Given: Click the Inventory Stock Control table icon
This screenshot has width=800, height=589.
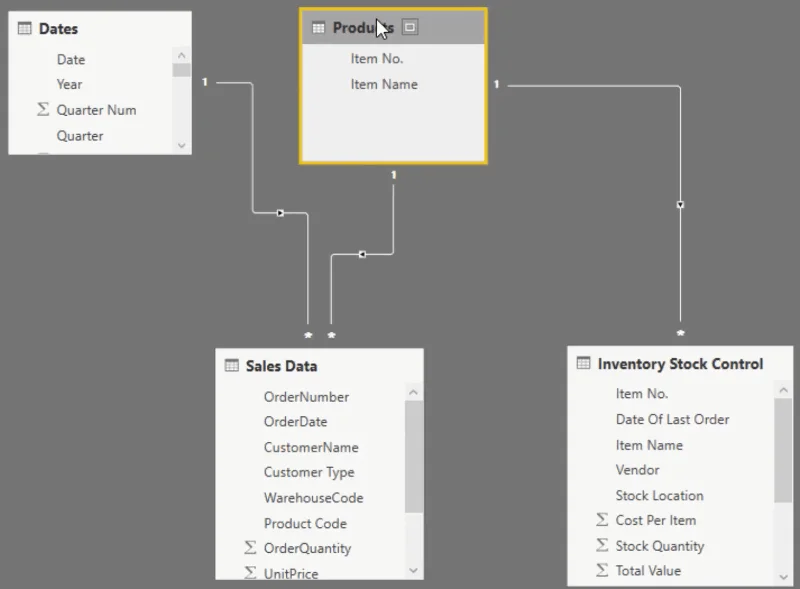Looking at the screenshot, I should tap(583, 363).
